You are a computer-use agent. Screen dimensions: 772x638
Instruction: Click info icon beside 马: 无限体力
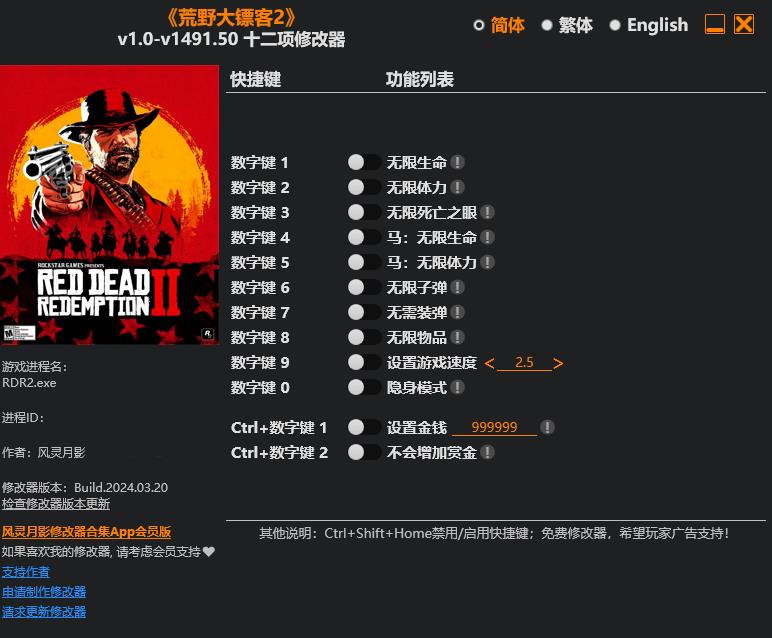point(487,262)
